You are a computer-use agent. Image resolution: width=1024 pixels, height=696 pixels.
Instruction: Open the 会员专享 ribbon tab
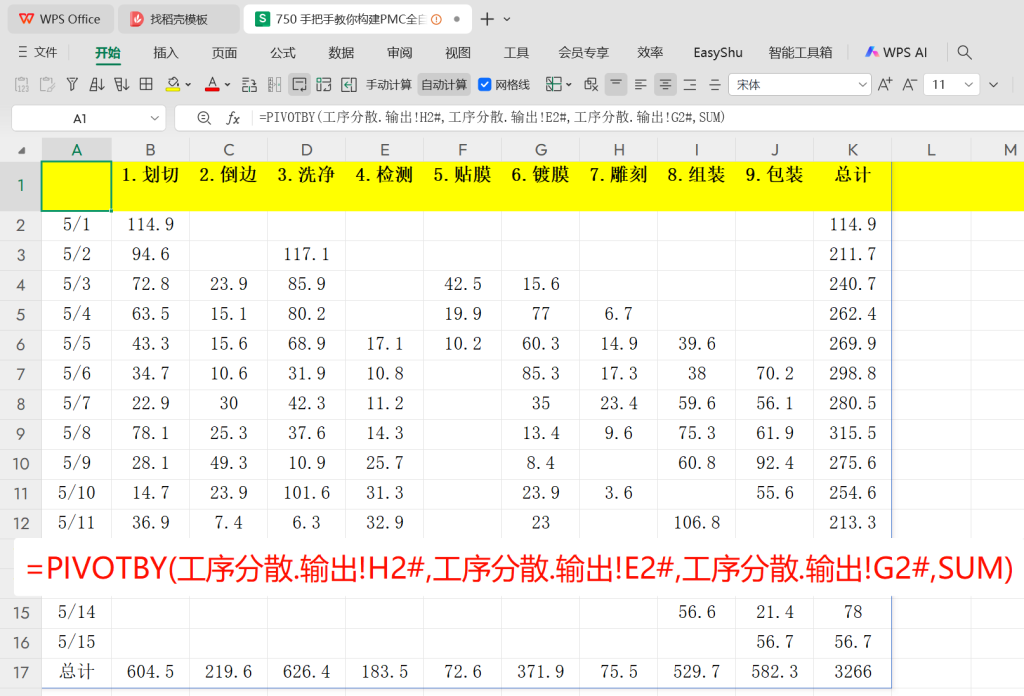583,53
